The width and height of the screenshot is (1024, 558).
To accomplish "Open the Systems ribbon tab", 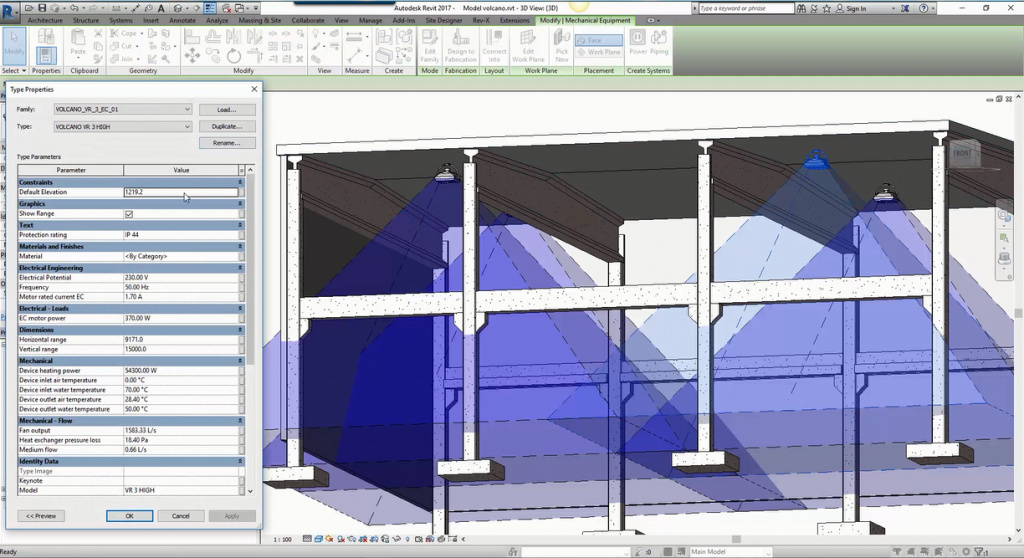I will click(x=121, y=20).
